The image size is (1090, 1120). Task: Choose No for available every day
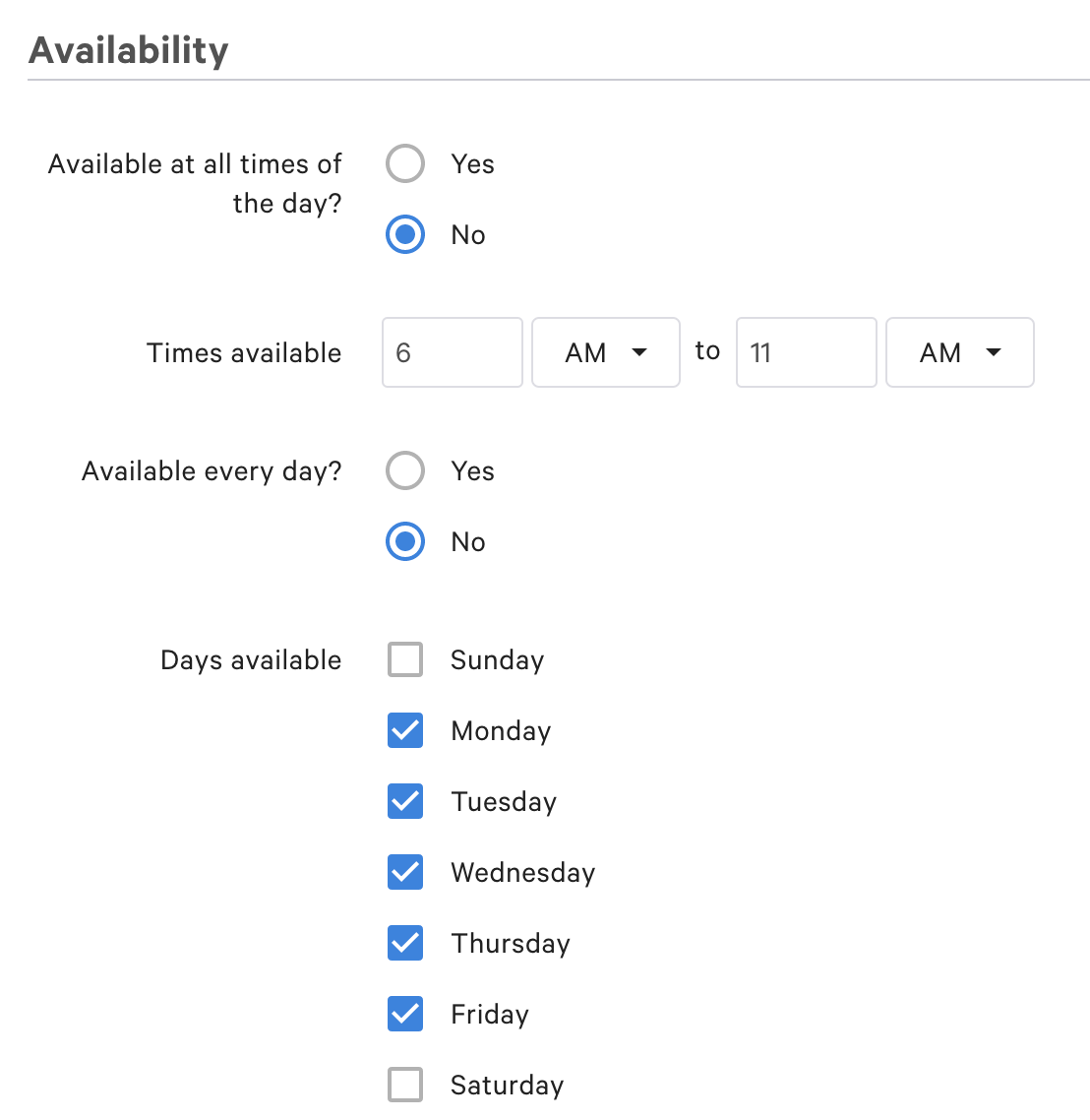(x=405, y=542)
